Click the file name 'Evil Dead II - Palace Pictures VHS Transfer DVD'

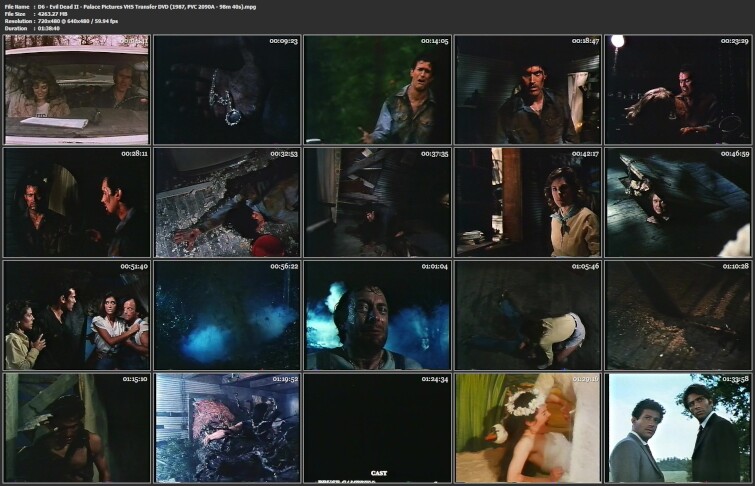[107, 7]
